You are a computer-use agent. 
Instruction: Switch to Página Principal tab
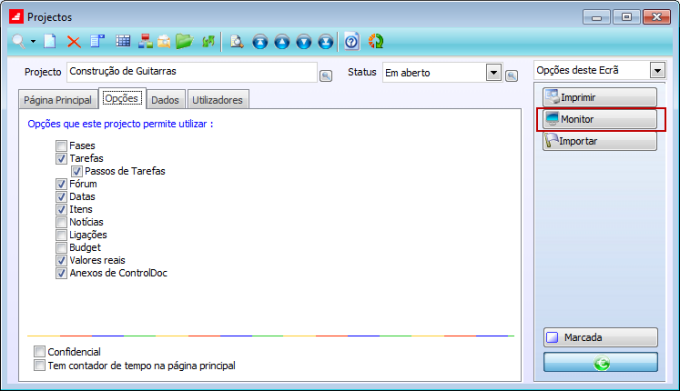(57, 100)
